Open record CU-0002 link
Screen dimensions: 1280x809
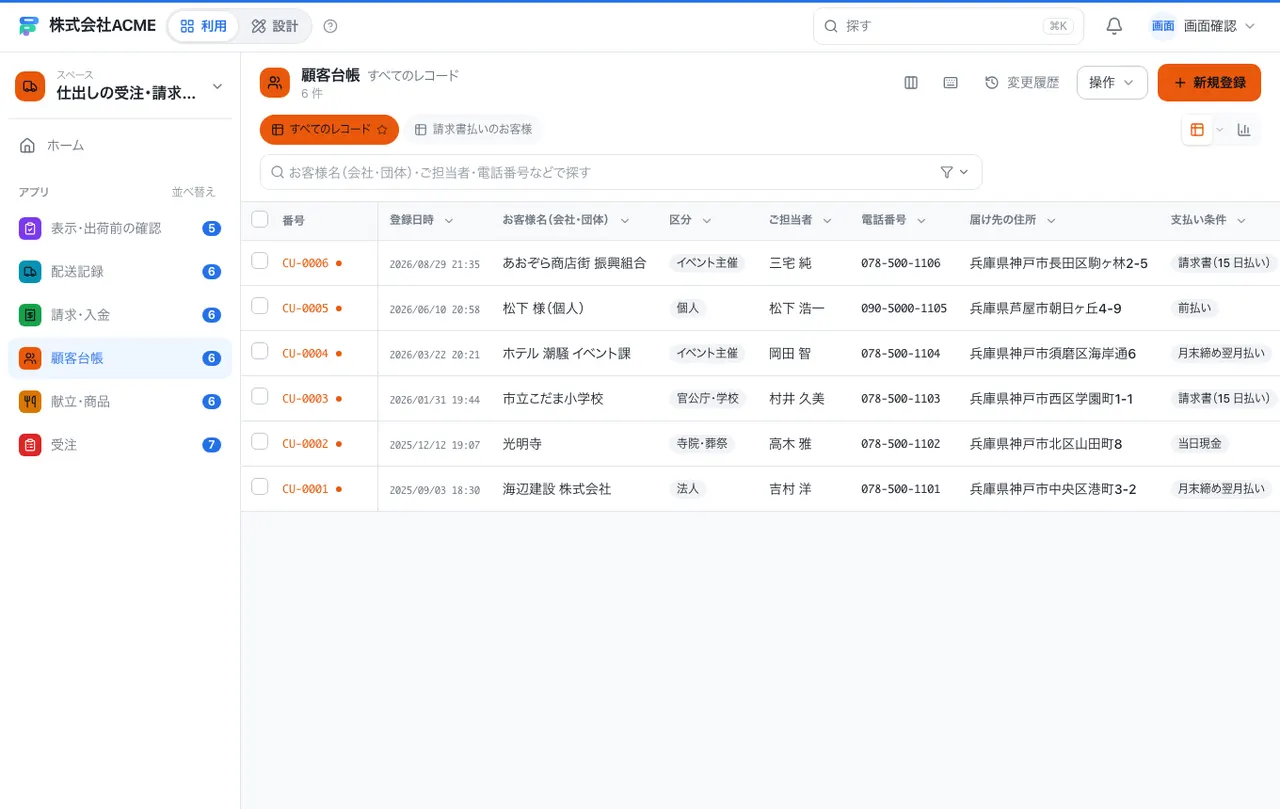(x=305, y=444)
